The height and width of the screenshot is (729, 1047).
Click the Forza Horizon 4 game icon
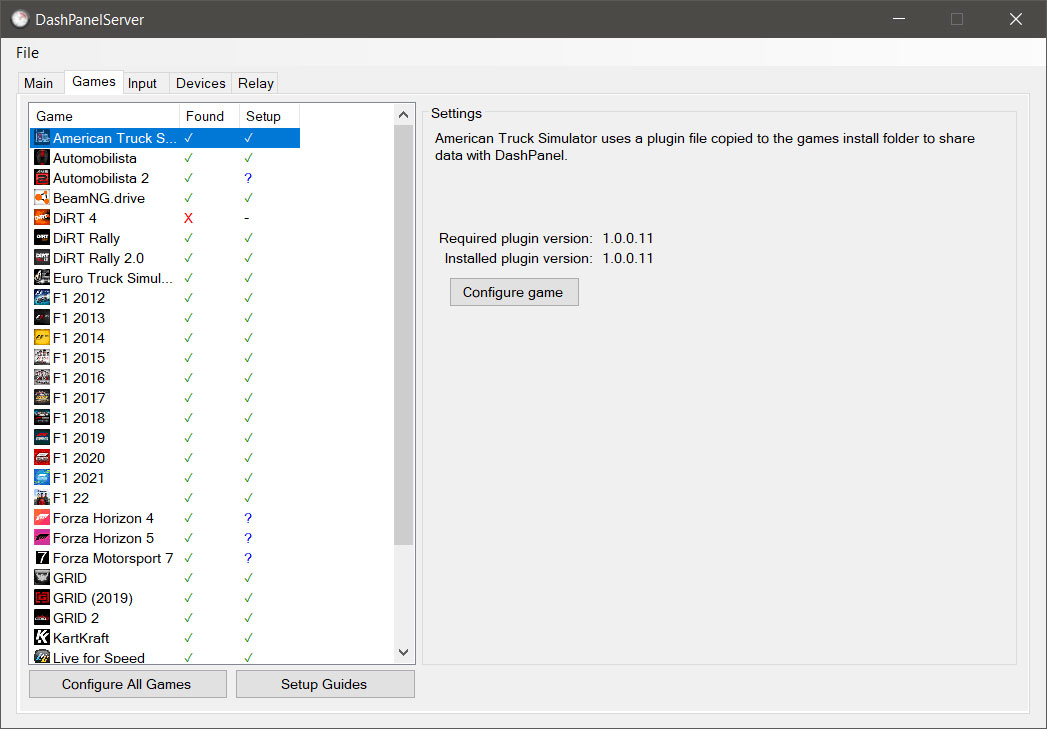click(42, 518)
